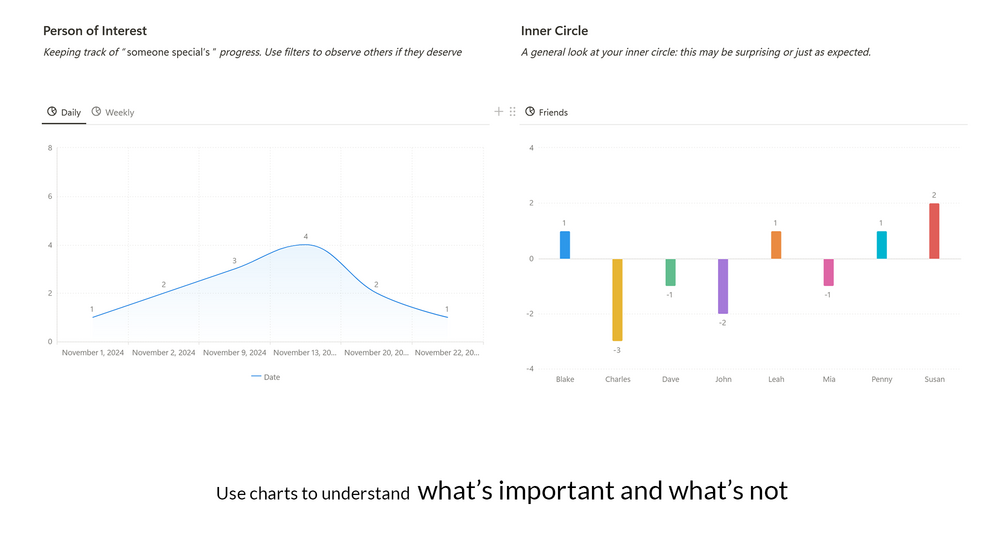1005x546 pixels.
Task: Select Penny's cyan bar
Action: point(881,245)
